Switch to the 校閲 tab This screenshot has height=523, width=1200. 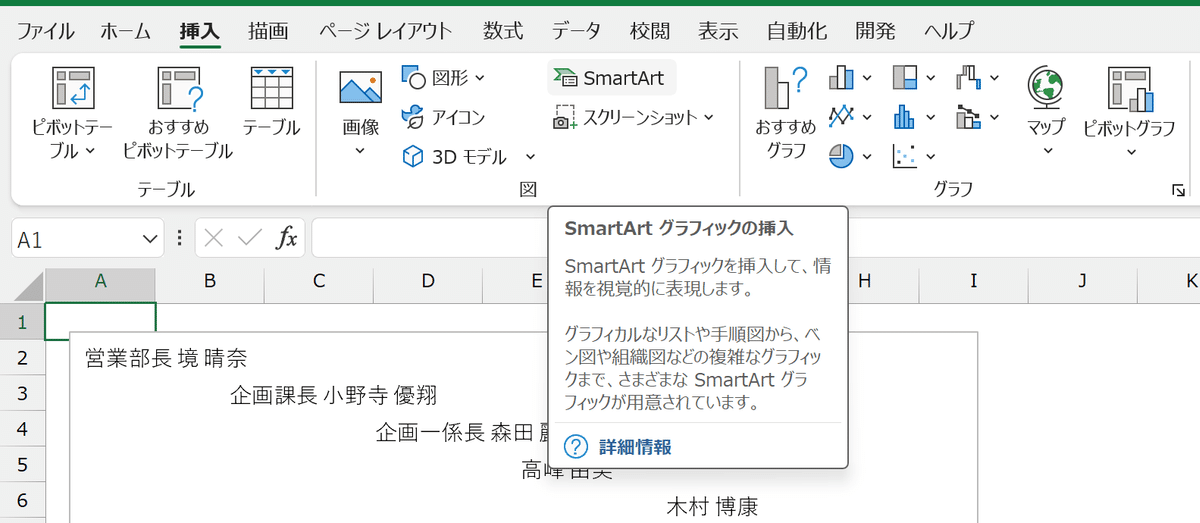(650, 31)
